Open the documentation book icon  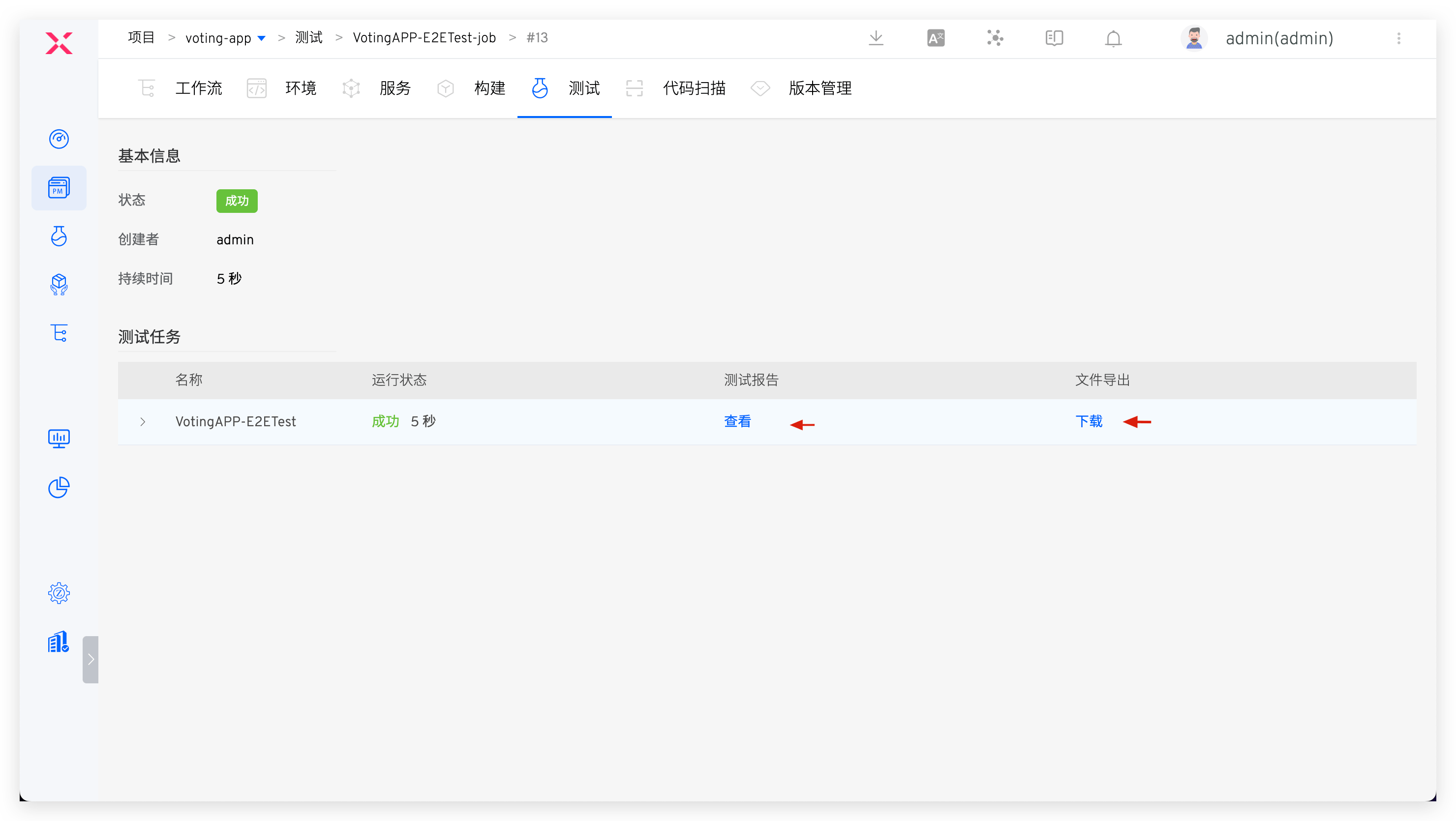pos(1054,38)
